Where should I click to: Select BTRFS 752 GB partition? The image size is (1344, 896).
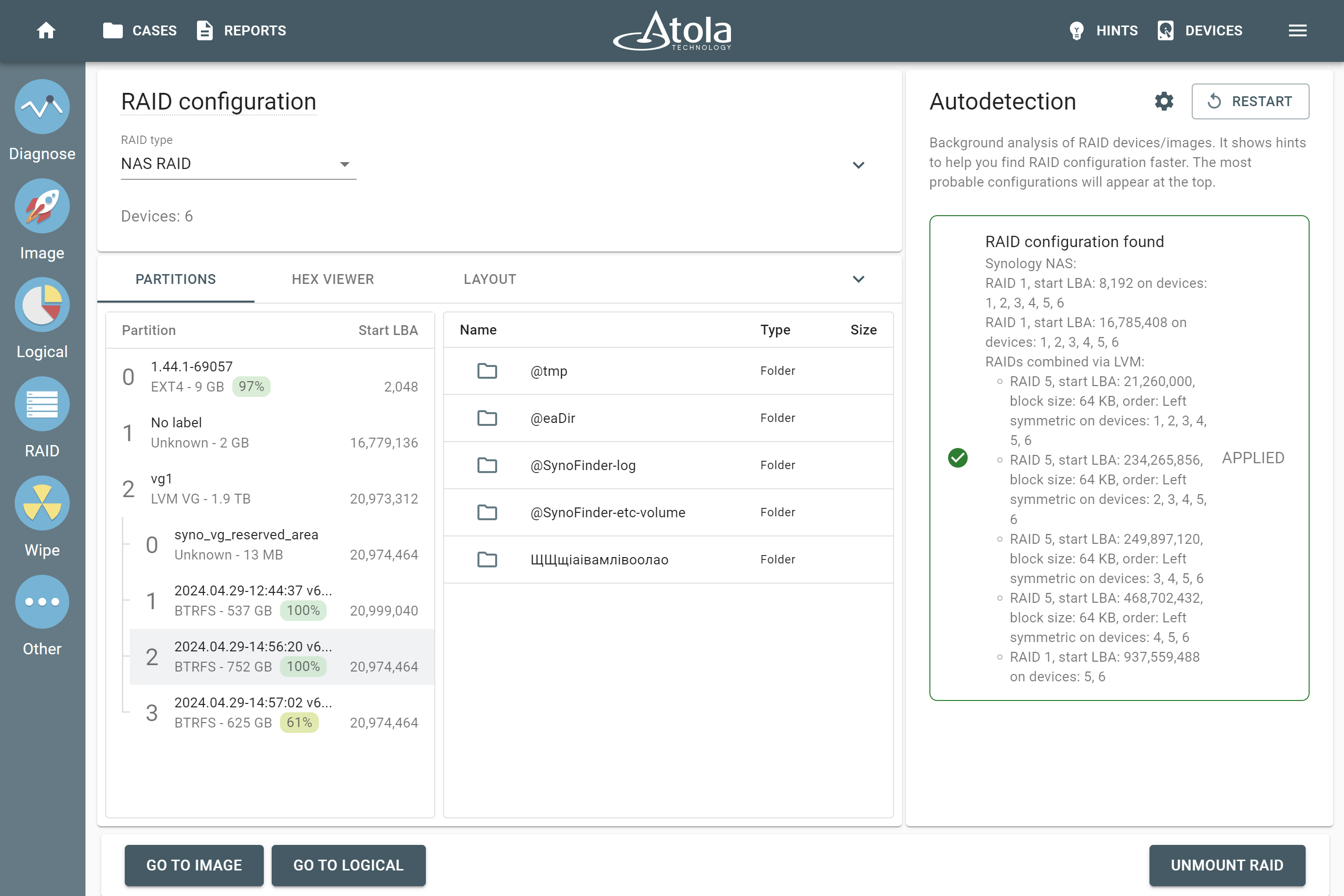[x=281, y=657]
